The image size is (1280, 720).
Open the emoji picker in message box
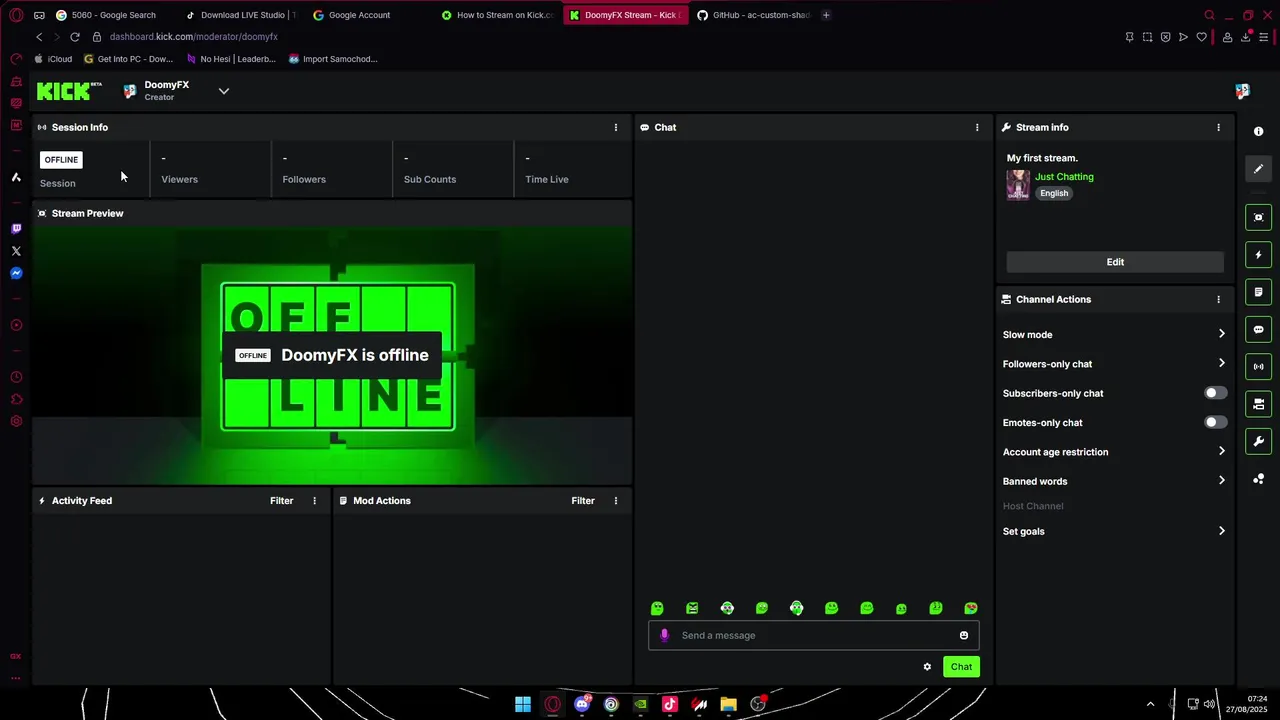[x=964, y=635]
